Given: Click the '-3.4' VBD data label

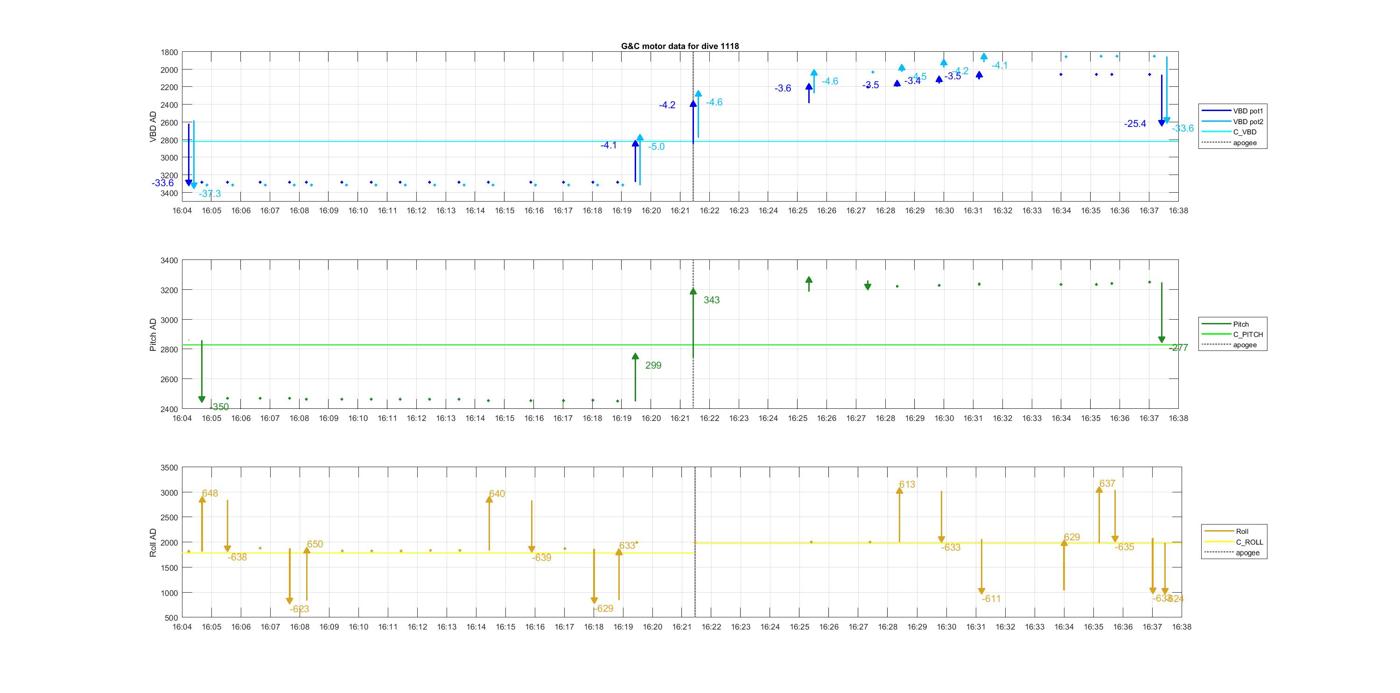Looking at the screenshot, I should point(912,81).
